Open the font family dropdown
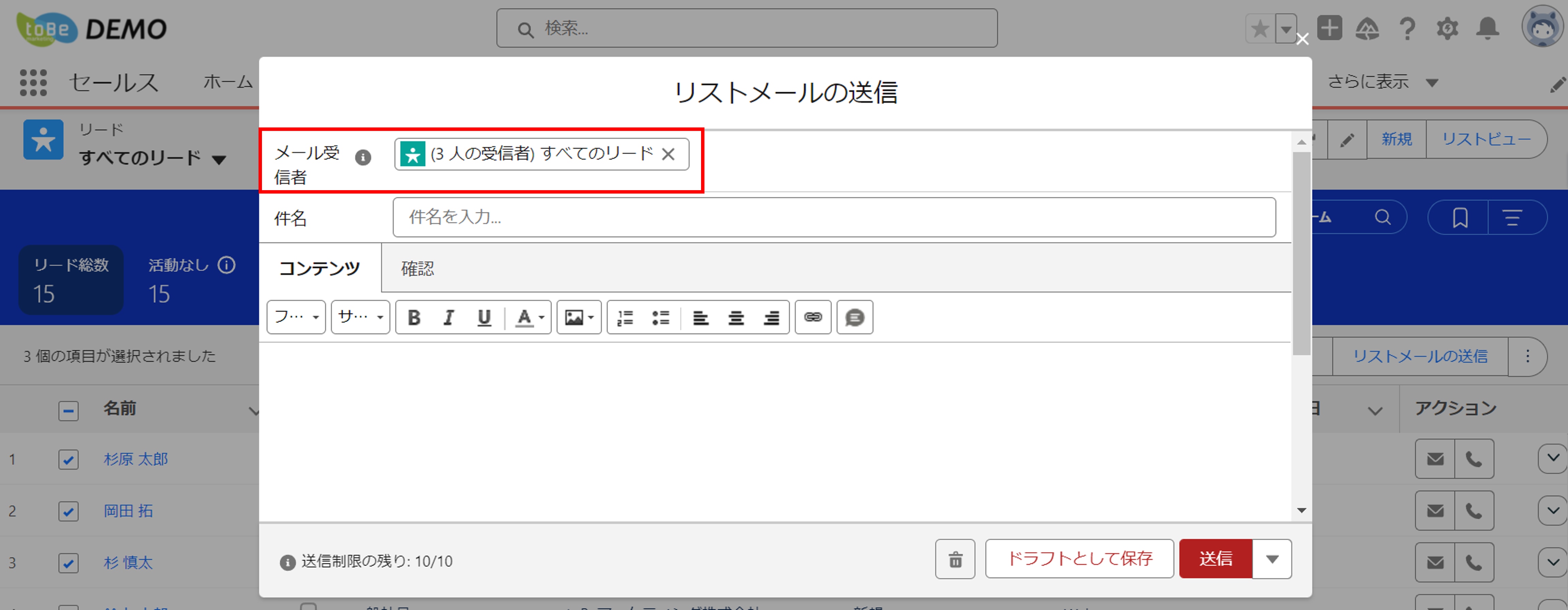 [296, 317]
